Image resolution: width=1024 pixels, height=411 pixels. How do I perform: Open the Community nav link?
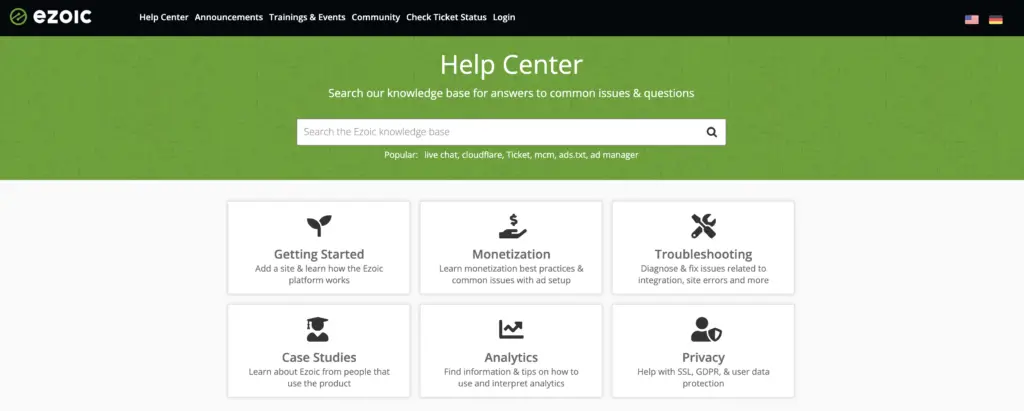coord(376,18)
